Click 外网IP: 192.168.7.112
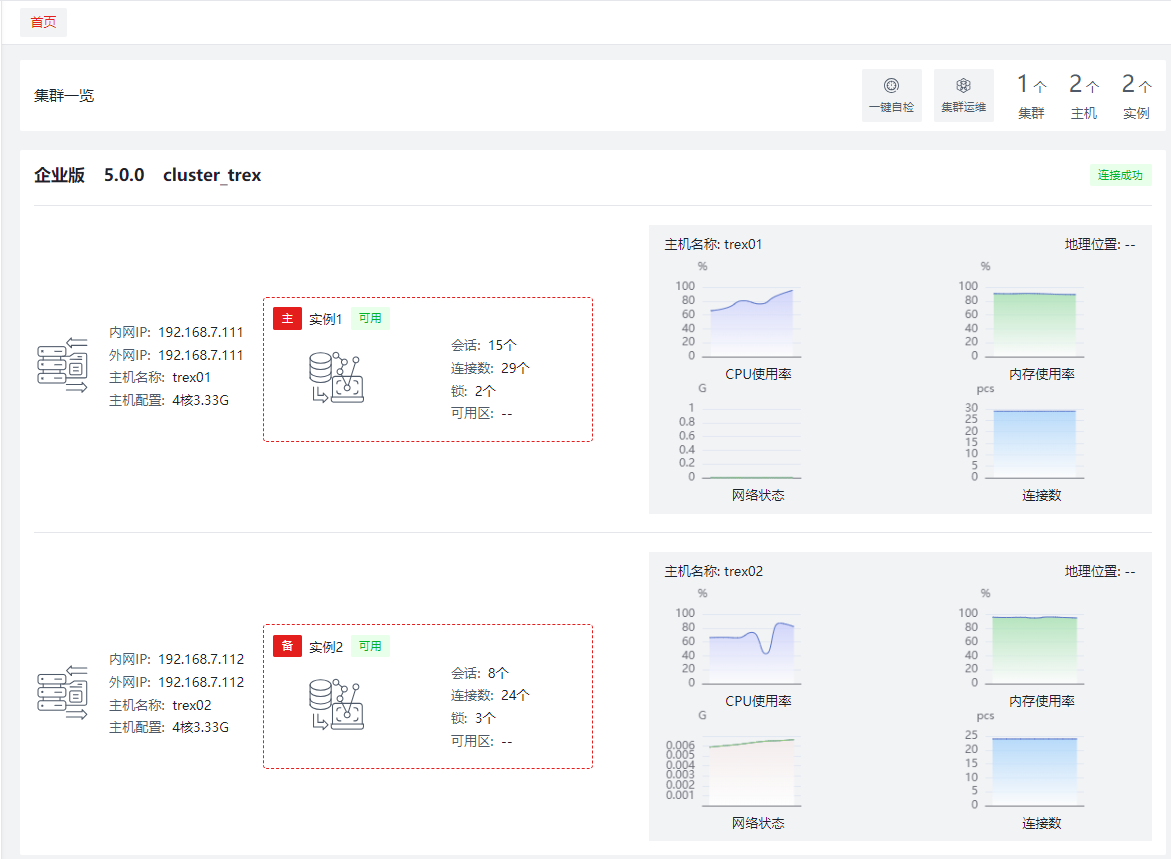 tap(176, 683)
